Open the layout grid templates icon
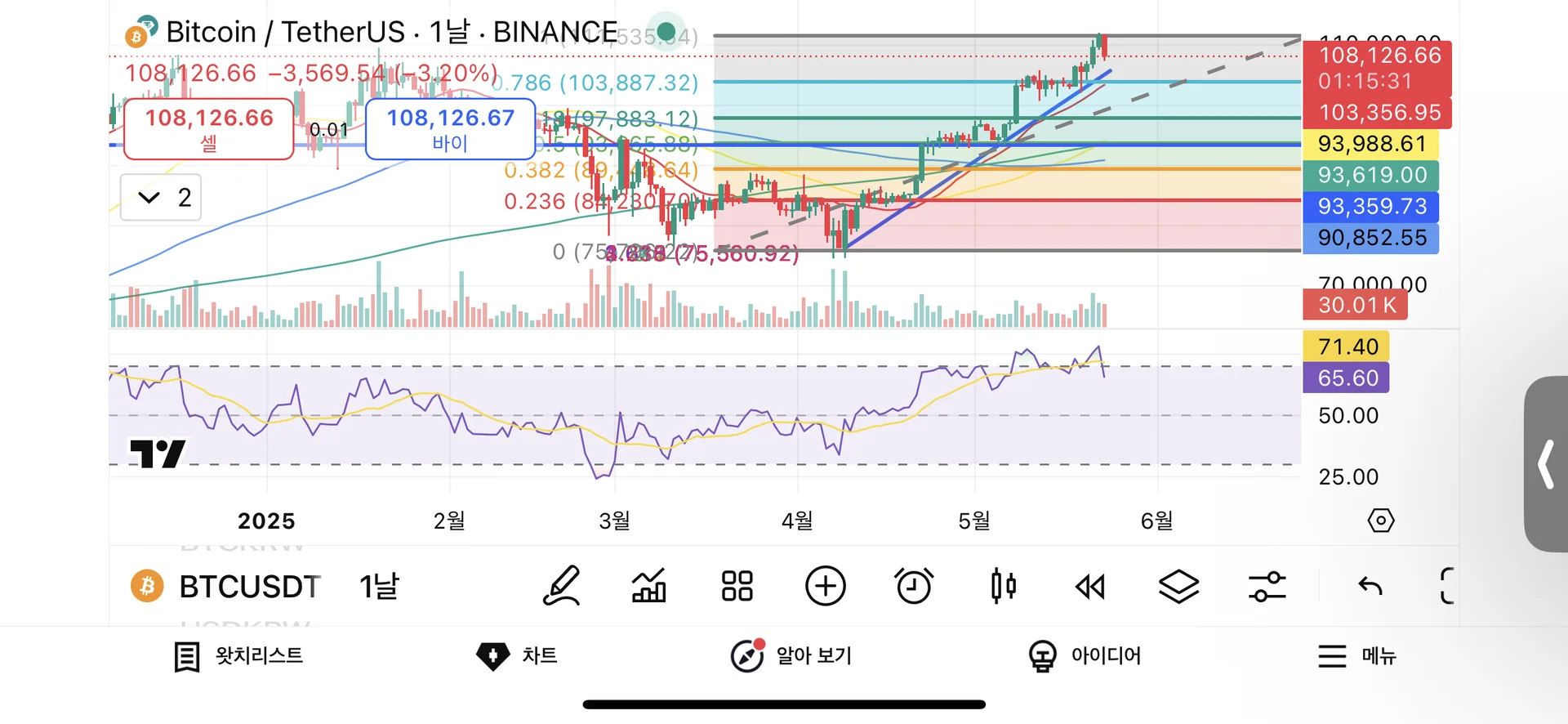The height and width of the screenshot is (724, 1568). coord(737,586)
